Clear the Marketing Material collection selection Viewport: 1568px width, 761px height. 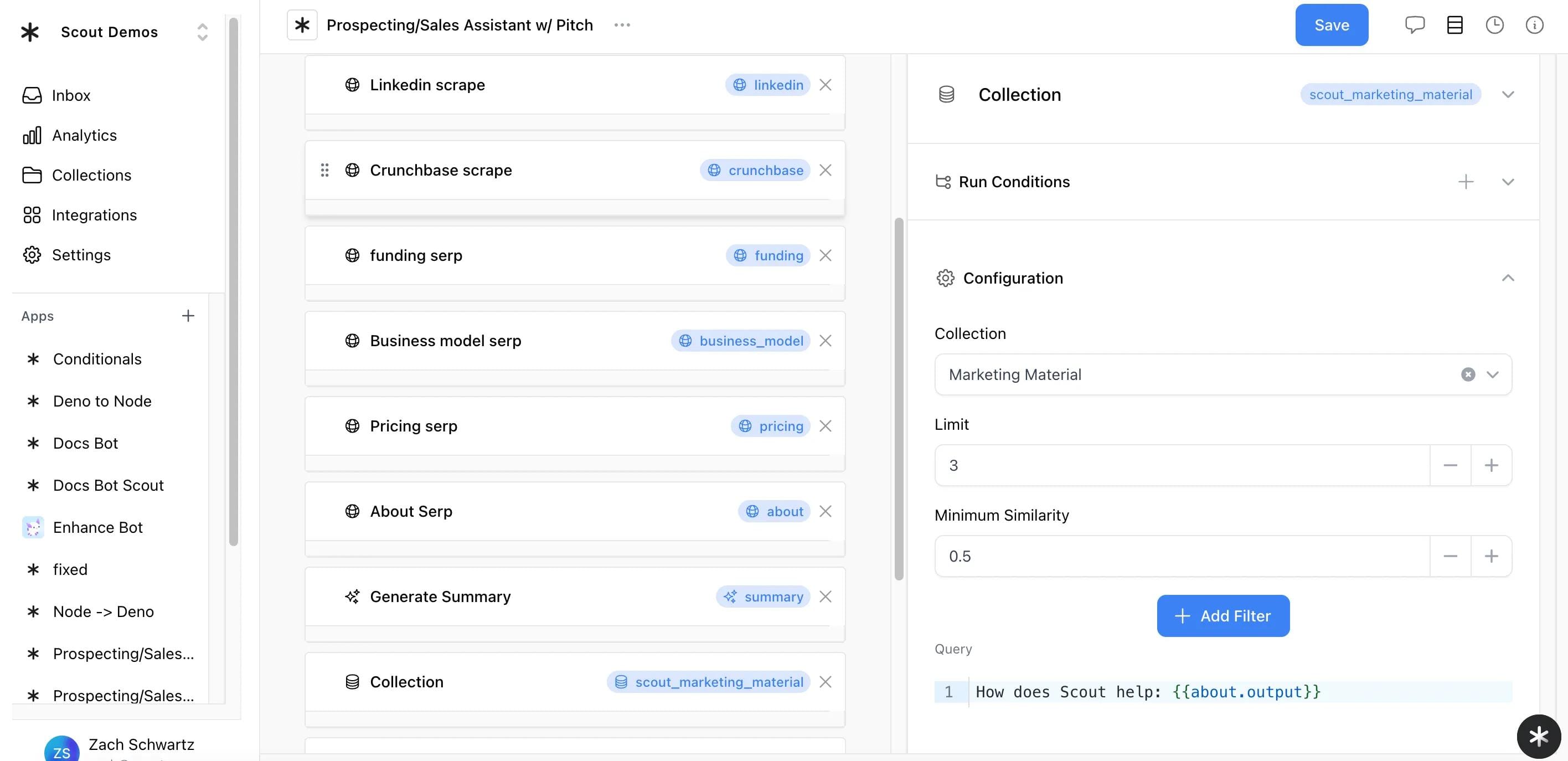coord(1468,374)
